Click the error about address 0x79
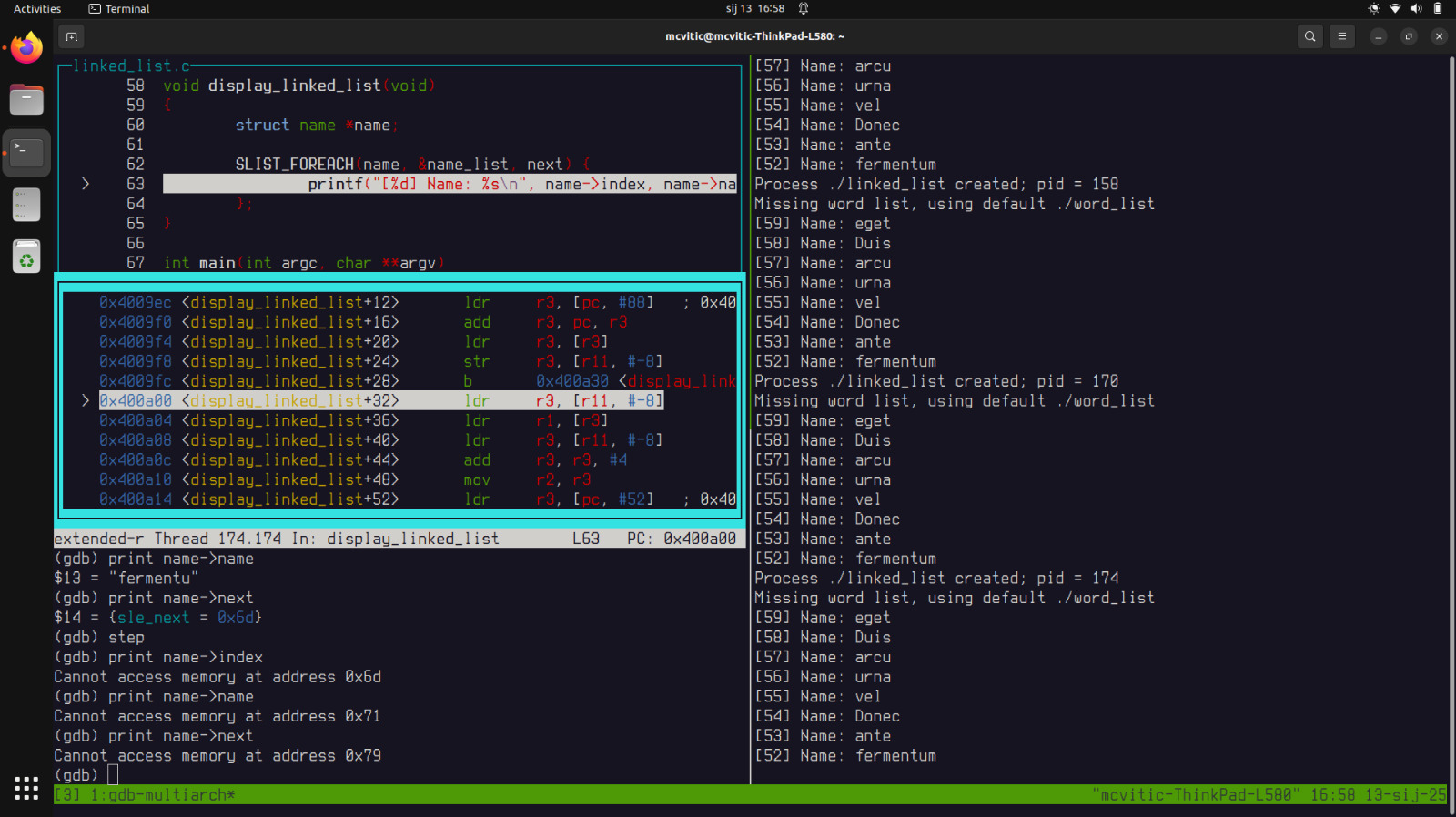1456x817 pixels. tap(217, 755)
